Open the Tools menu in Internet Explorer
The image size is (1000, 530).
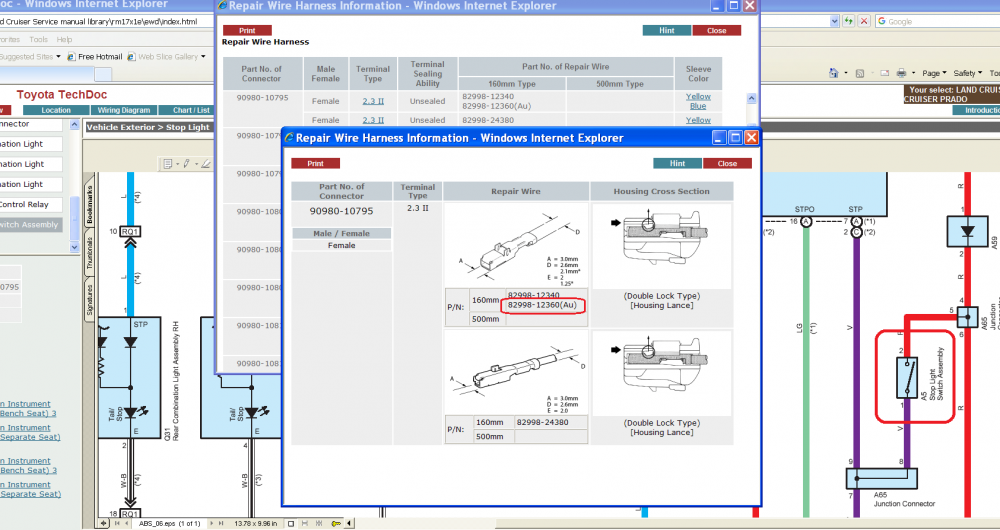pos(38,40)
